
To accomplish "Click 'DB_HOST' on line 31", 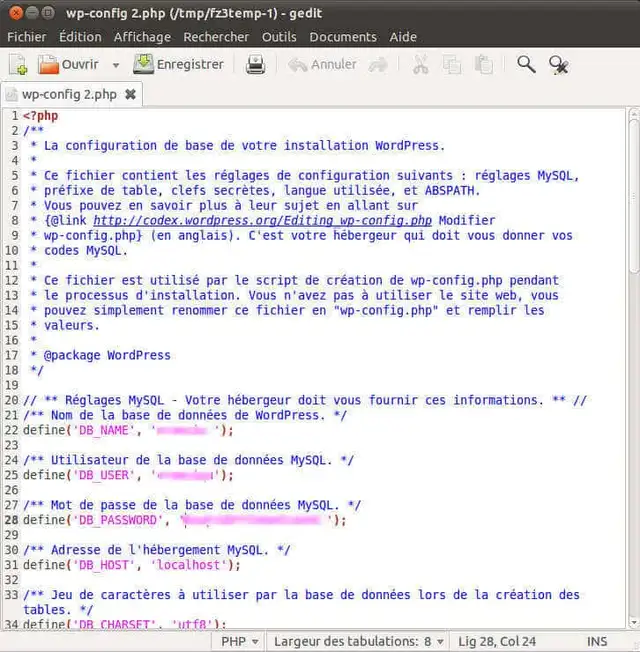I will click(104, 565).
